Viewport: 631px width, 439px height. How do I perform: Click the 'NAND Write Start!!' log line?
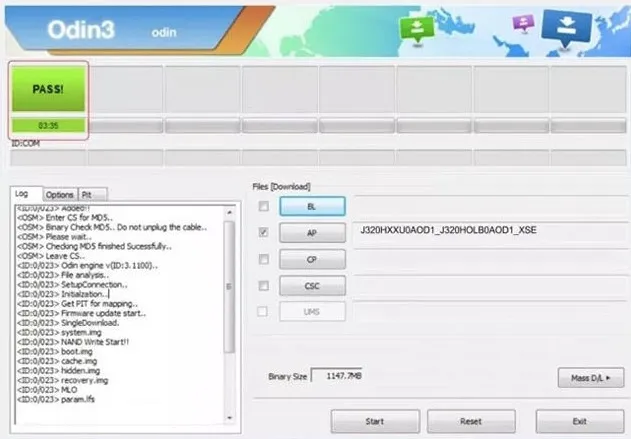tap(73, 342)
